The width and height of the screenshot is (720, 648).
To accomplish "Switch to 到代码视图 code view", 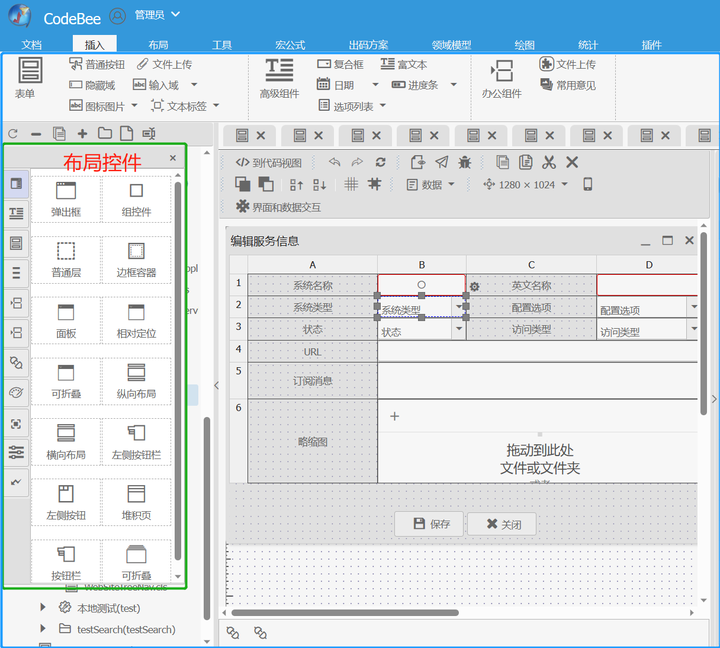I will coord(269,163).
